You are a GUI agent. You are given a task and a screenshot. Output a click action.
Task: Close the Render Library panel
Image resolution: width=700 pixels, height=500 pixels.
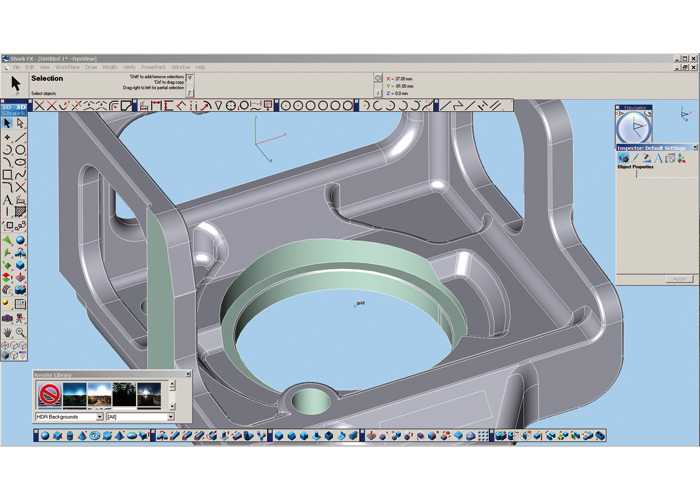tap(187, 375)
